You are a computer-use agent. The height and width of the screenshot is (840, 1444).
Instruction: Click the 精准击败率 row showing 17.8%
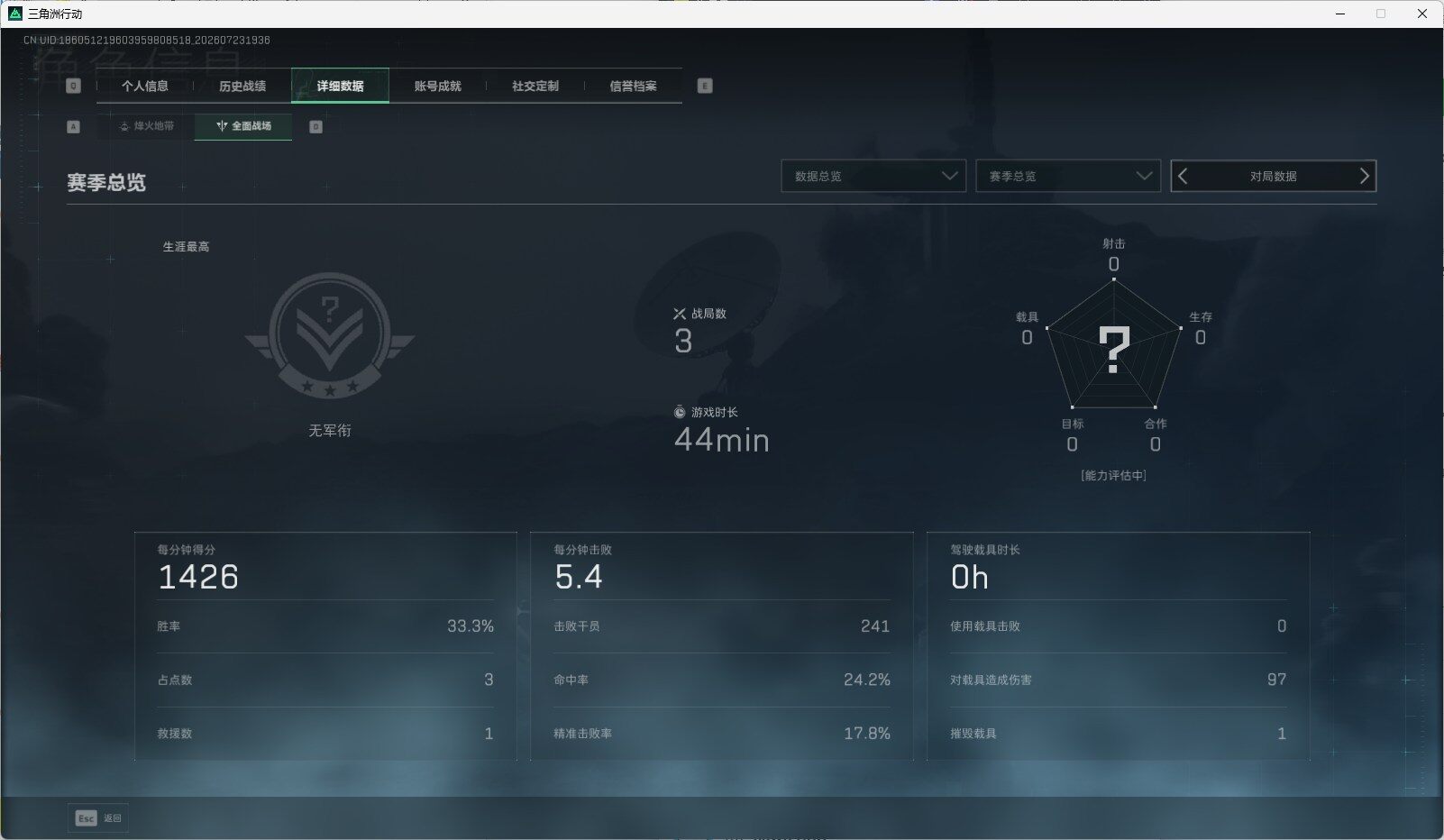(x=722, y=734)
